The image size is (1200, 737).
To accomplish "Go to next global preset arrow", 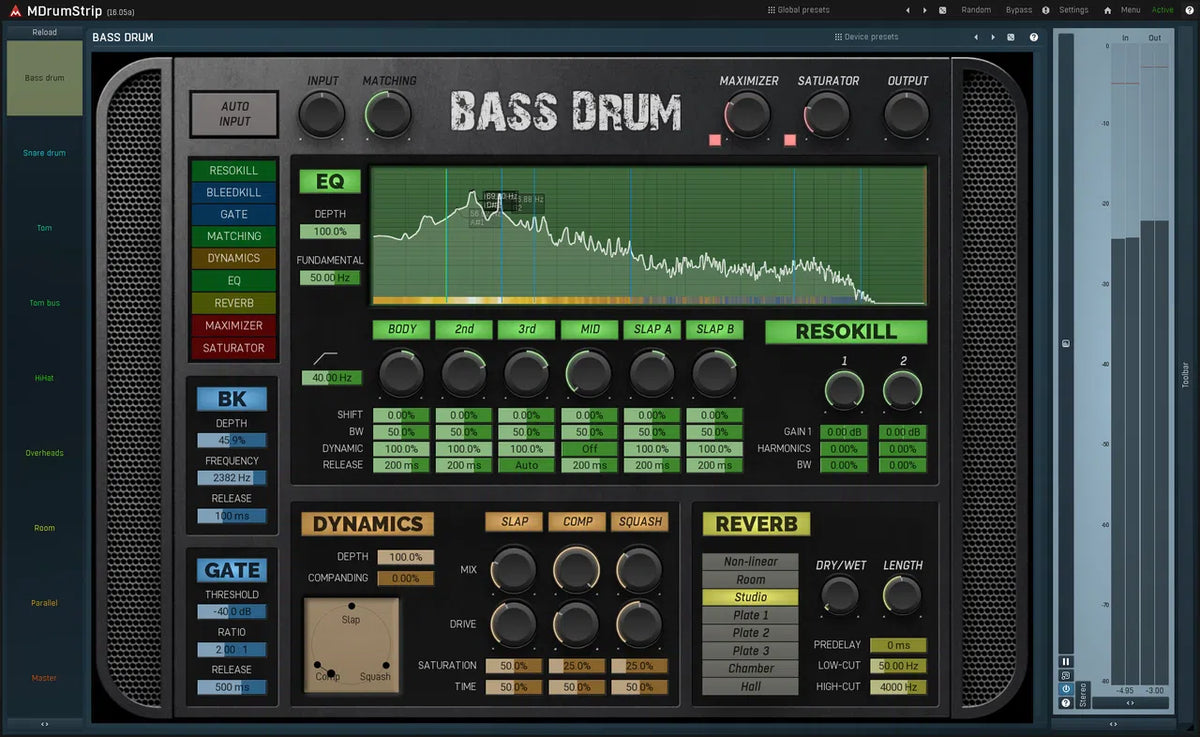I will click(925, 10).
